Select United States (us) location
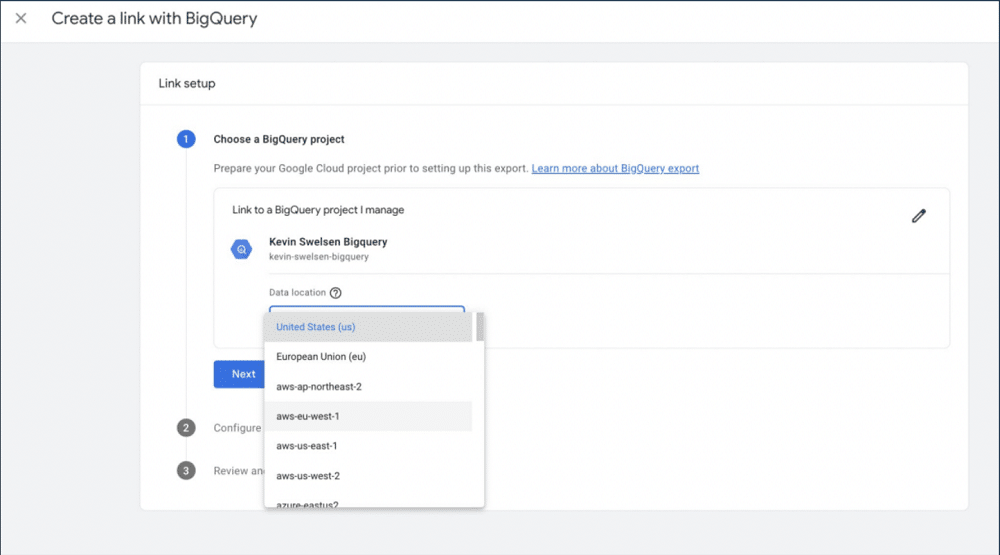Viewport: 1000px width, 555px height. (x=368, y=327)
